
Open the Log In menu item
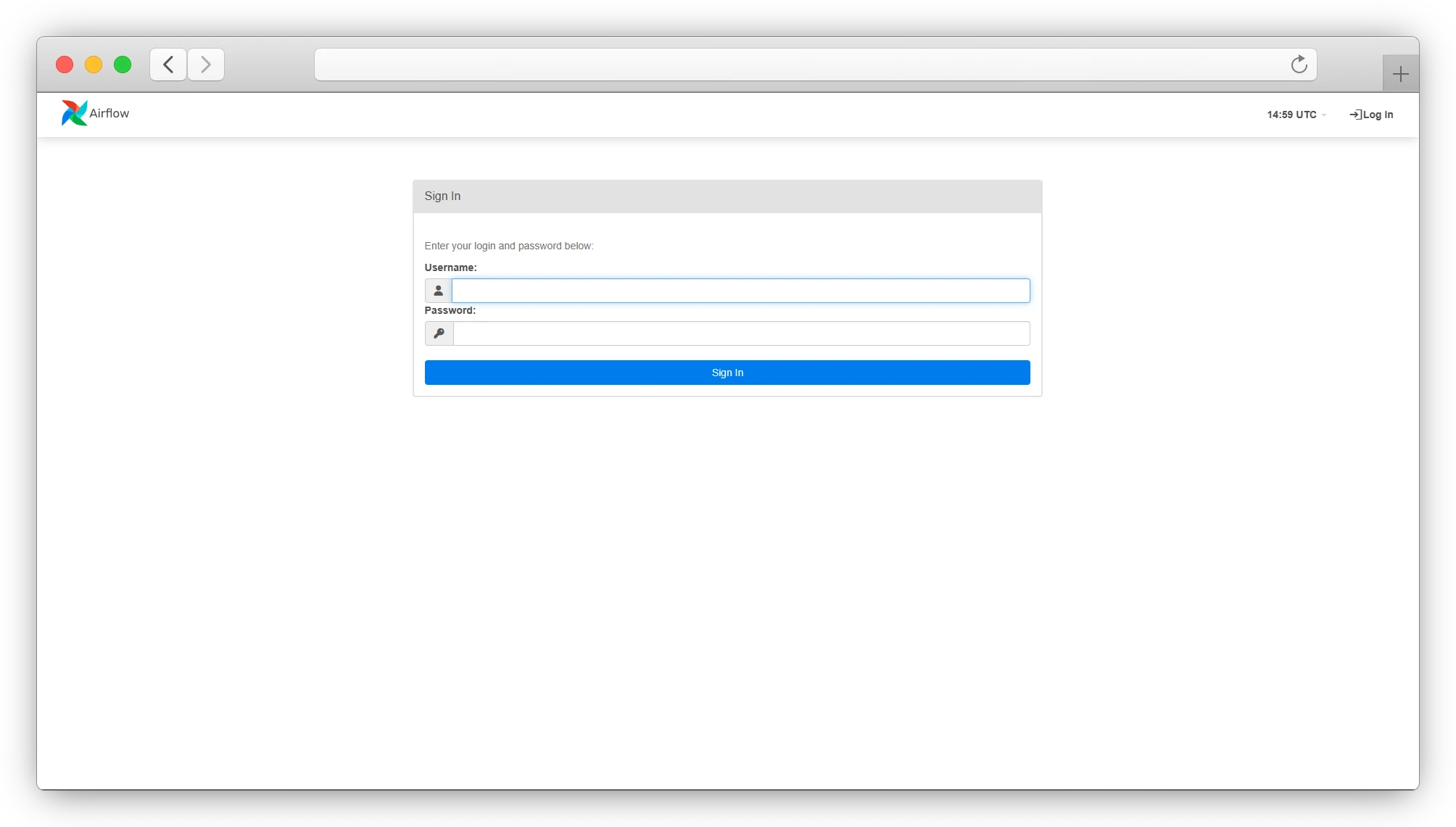pyautogui.click(x=1376, y=114)
